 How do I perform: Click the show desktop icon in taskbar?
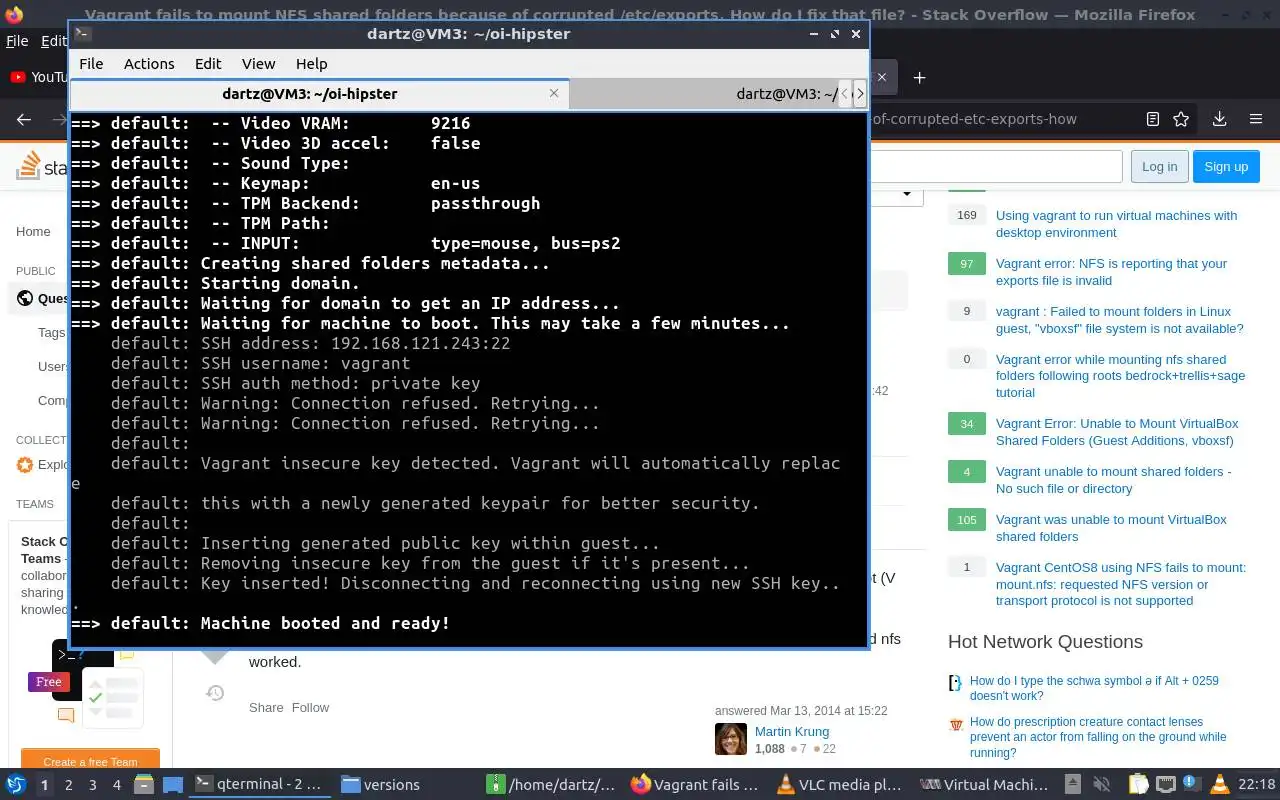point(172,784)
